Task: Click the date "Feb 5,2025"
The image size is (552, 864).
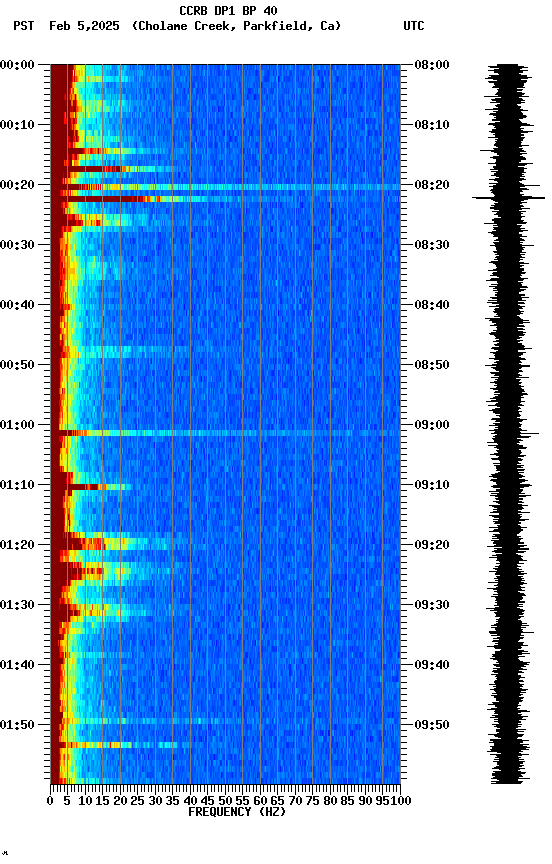Action: click(x=84, y=26)
